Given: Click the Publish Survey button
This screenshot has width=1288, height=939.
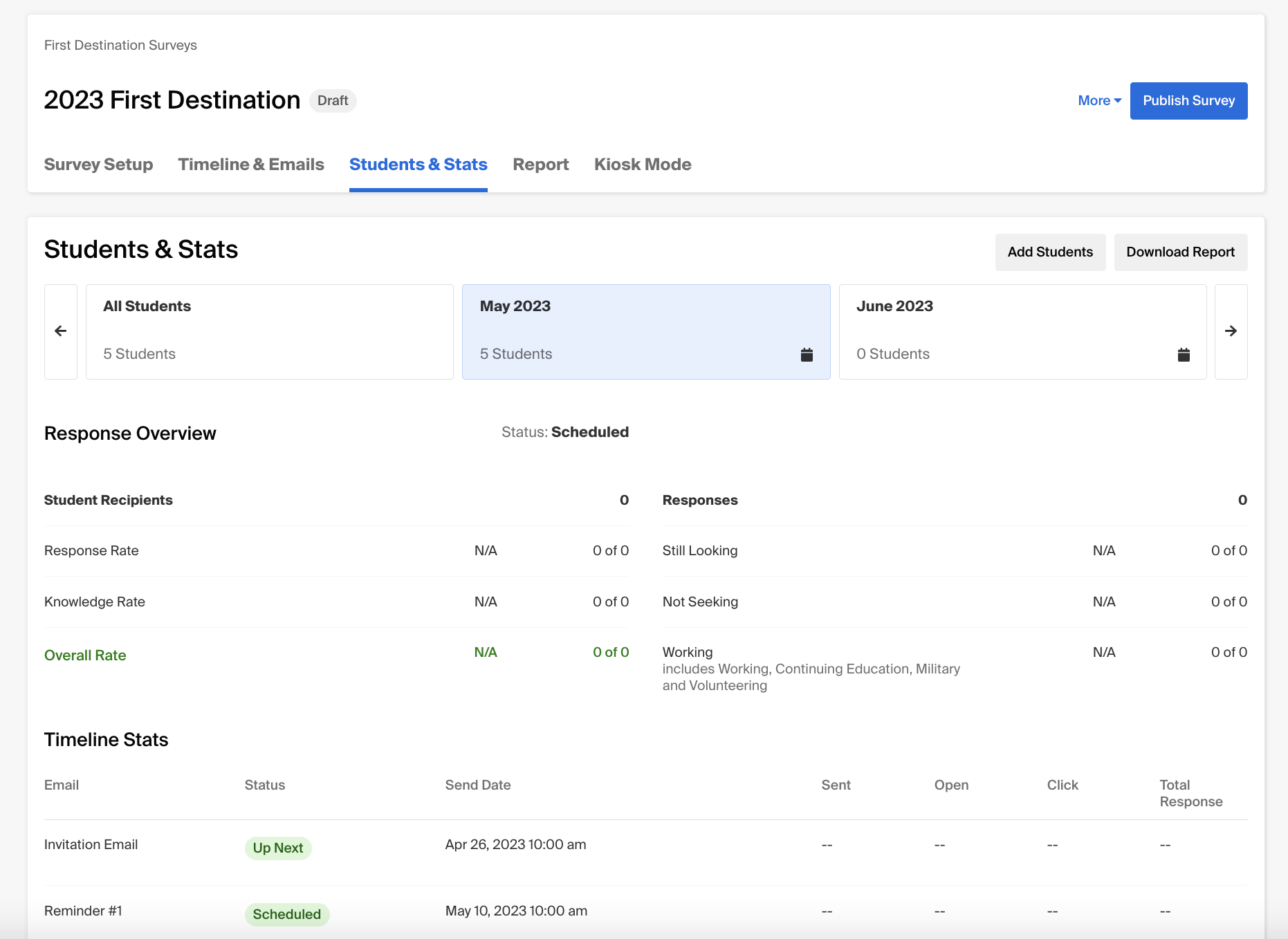Looking at the screenshot, I should [1188, 101].
